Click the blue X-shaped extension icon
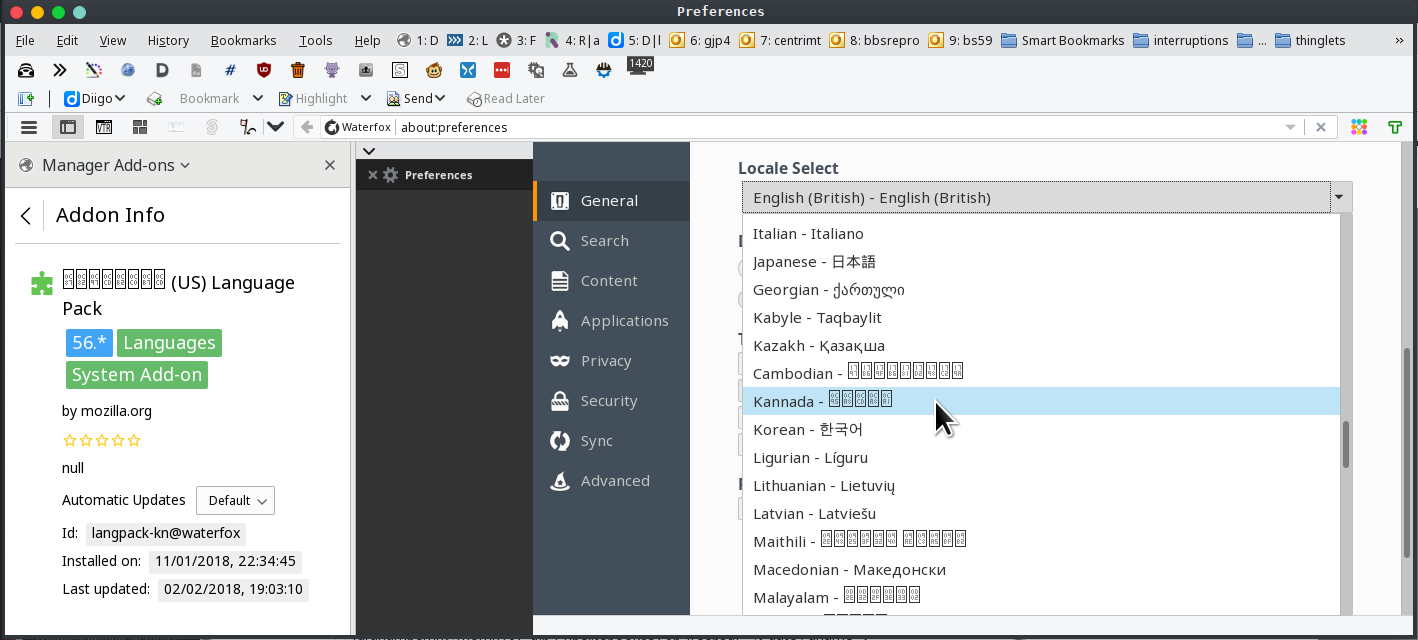Screen dimensions: 1418x640 pos(468,70)
